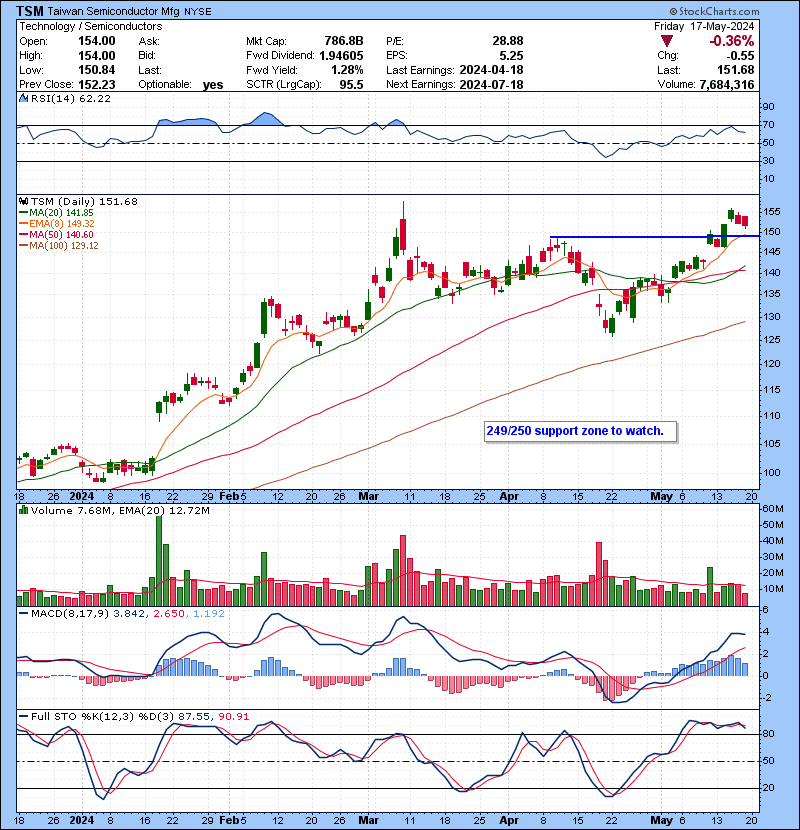This screenshot has height=830, width=800.
Task: Click the Chg value -0.55
Action: tap(740, 56)
